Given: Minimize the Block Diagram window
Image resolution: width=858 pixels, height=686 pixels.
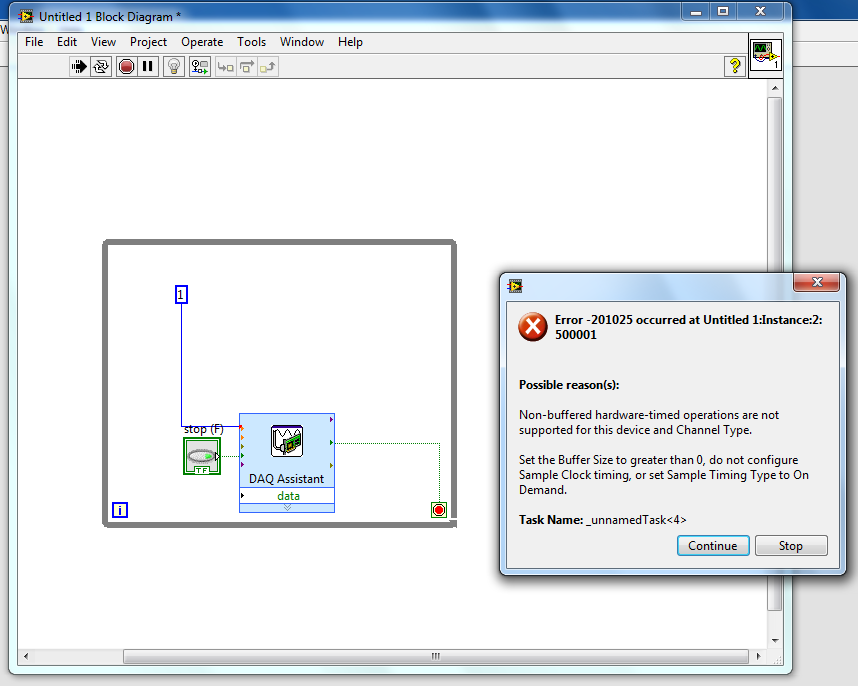Looking at the screenshot, I should (695, 11).
